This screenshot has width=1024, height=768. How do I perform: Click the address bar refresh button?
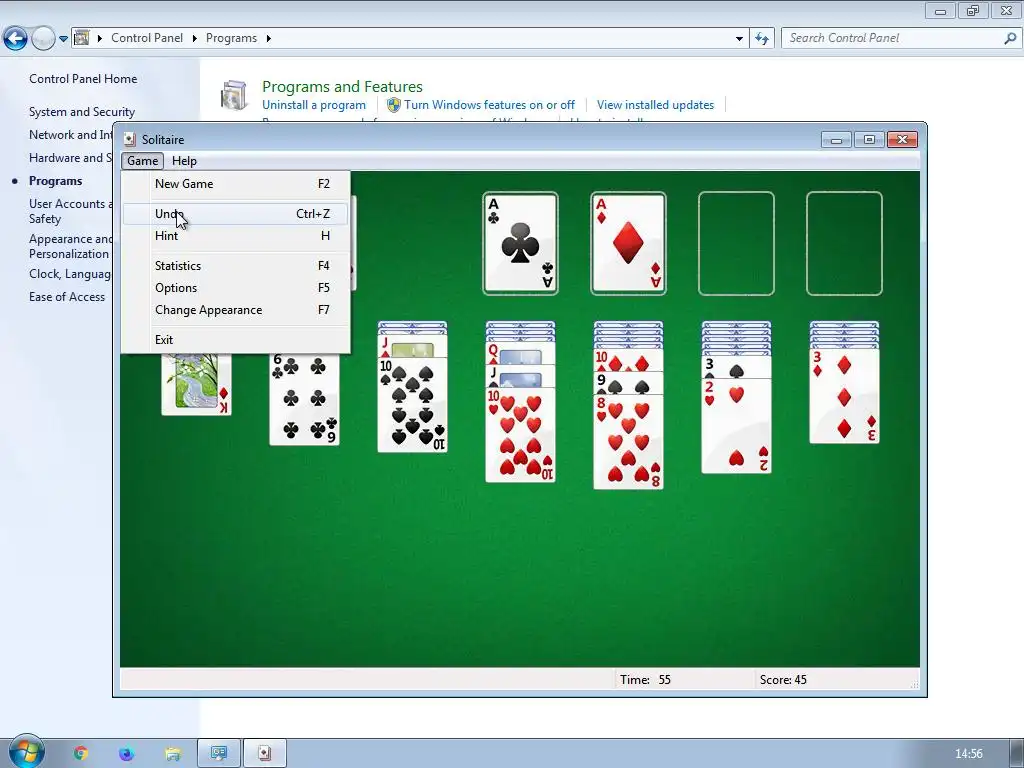pyautogui.click(x=762, y=39)
